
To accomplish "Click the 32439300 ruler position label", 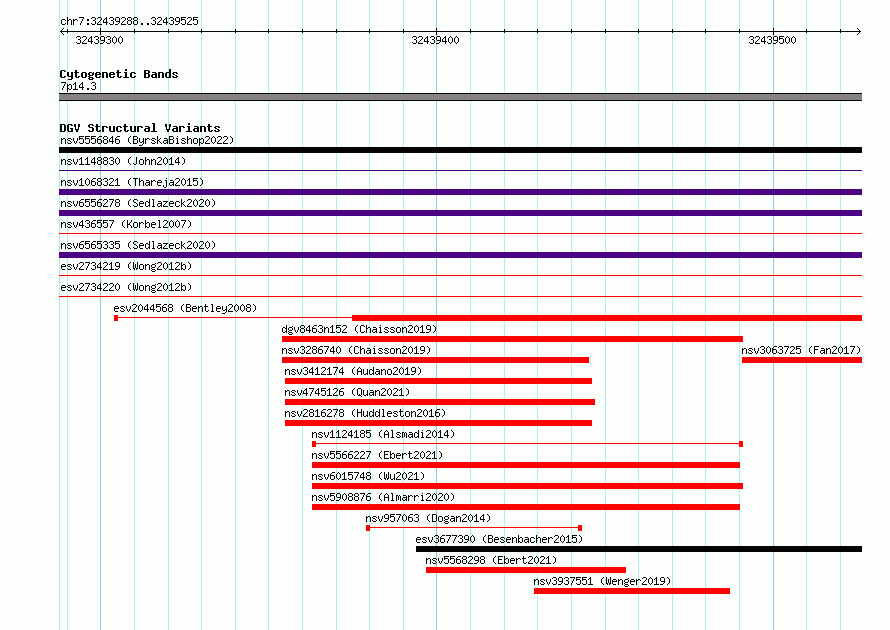I will [99, 40].
